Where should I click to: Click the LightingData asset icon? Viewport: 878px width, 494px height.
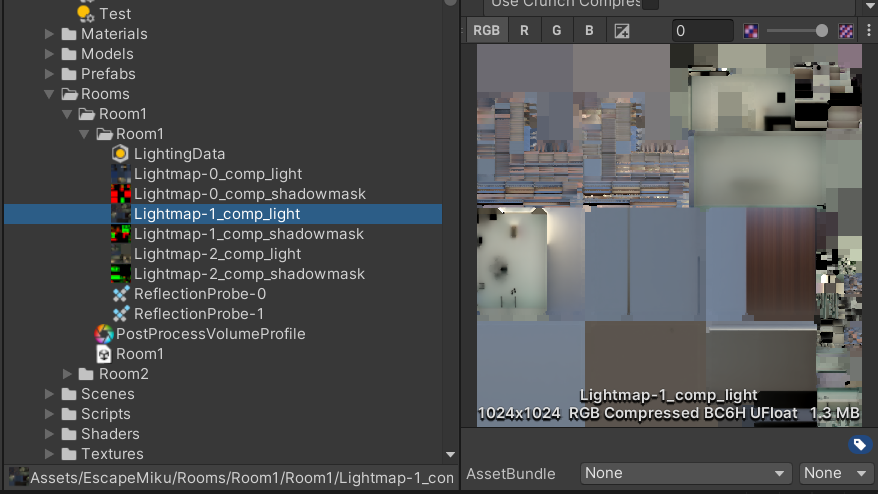tap(121, 154)
